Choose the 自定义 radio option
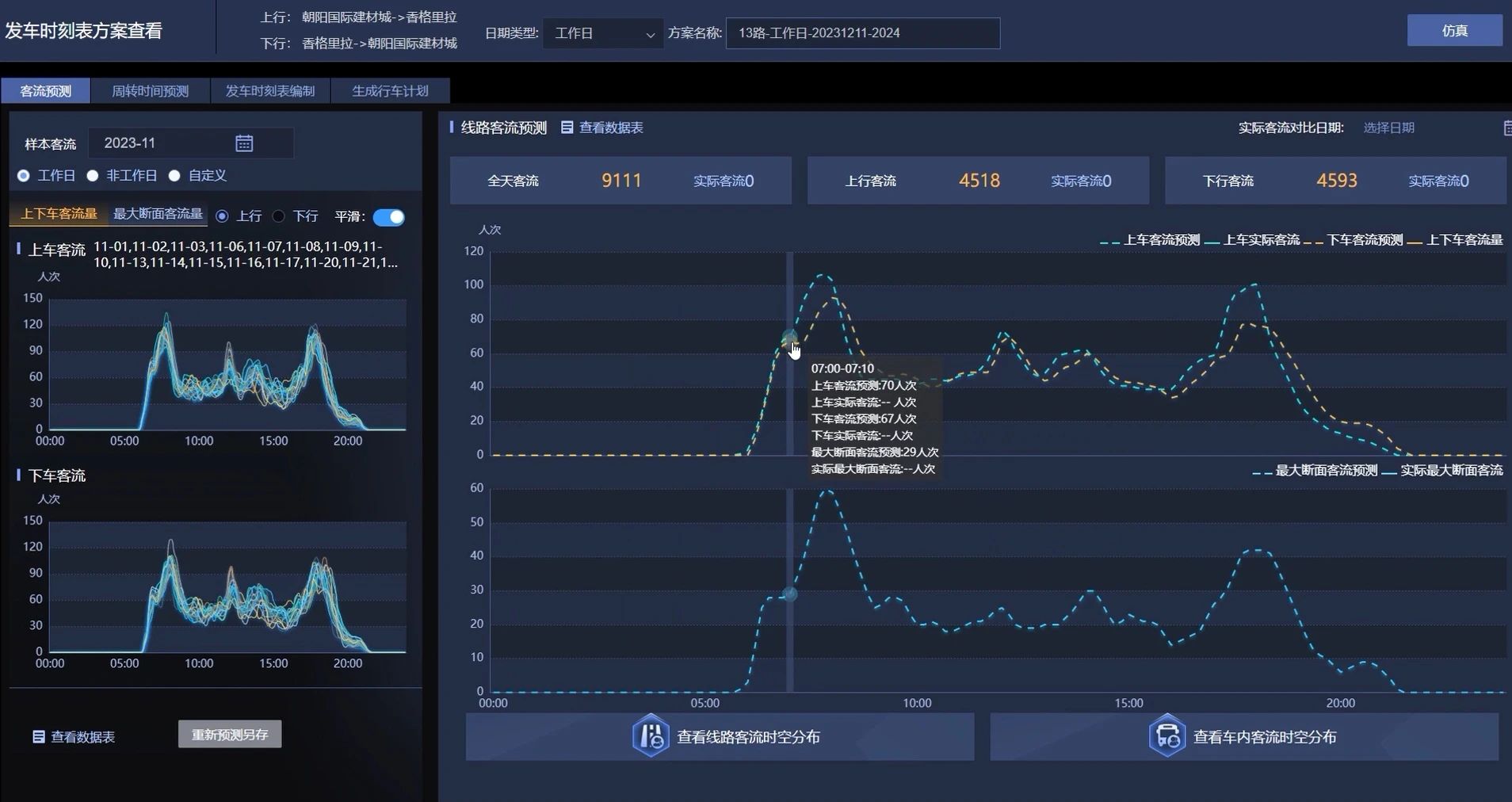The width and height of the screenshot is (1512, 802). pos(174,176)
